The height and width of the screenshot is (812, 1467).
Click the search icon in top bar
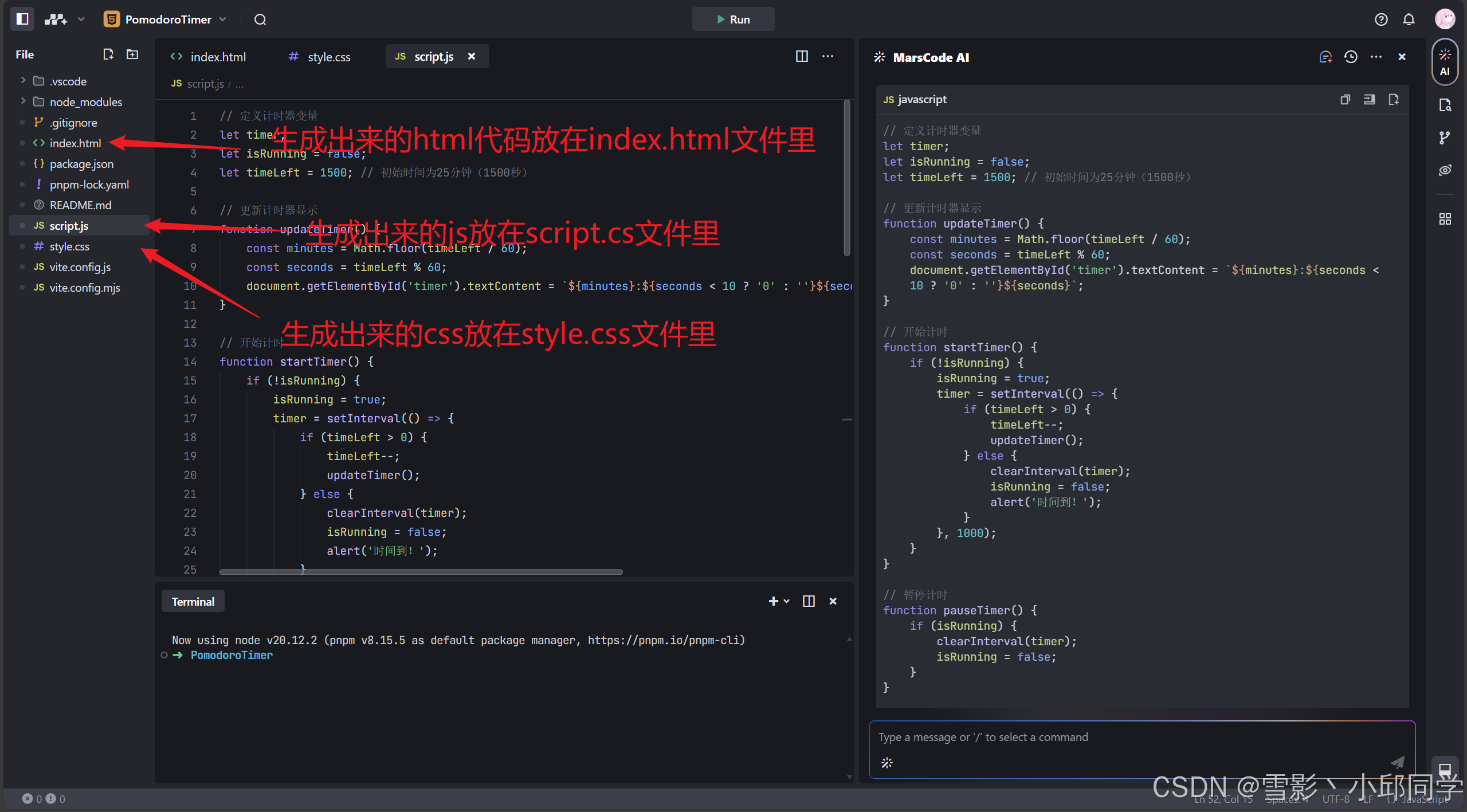tap(260, 19)
